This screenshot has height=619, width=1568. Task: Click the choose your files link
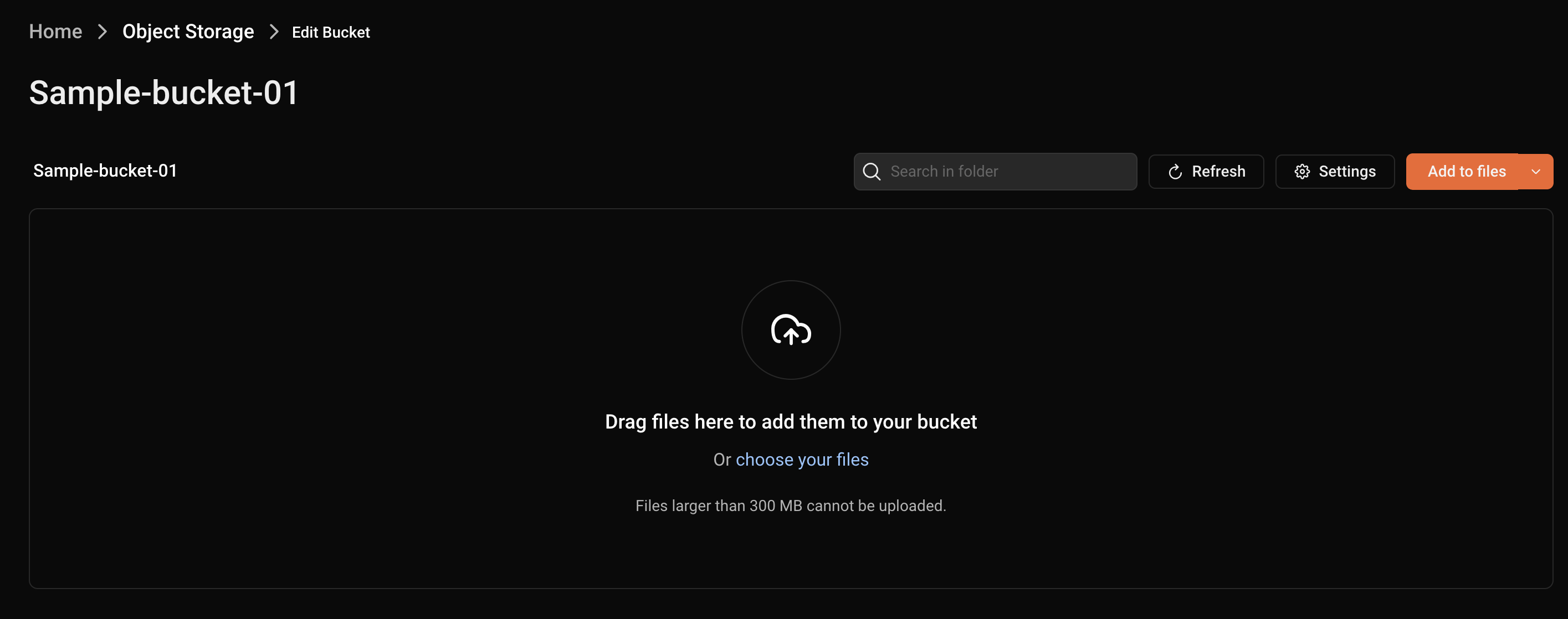[802, 460]
